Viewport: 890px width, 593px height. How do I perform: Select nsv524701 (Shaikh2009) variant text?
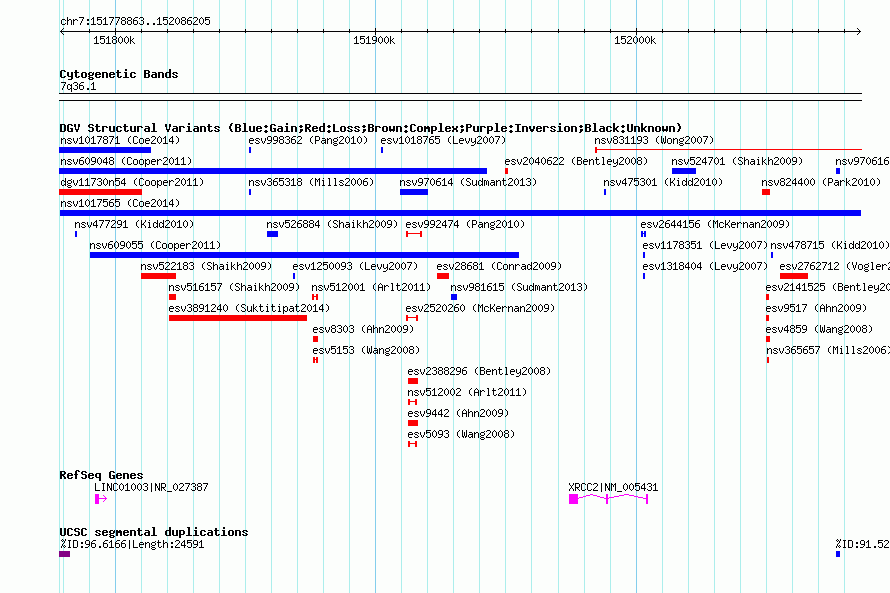[x=737, y=161]
